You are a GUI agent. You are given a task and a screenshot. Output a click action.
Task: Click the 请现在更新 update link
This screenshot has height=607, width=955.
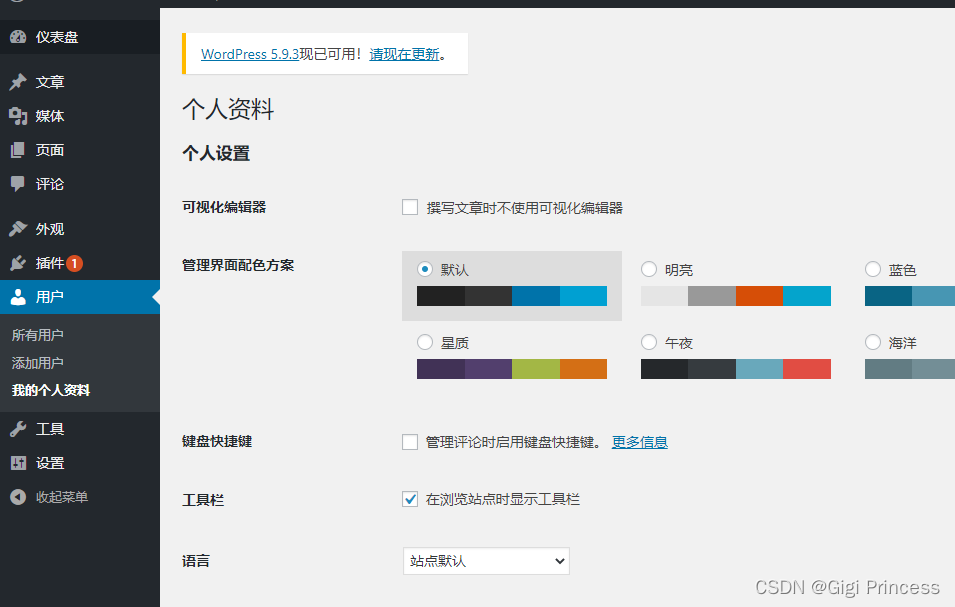(x=404, y=54)
